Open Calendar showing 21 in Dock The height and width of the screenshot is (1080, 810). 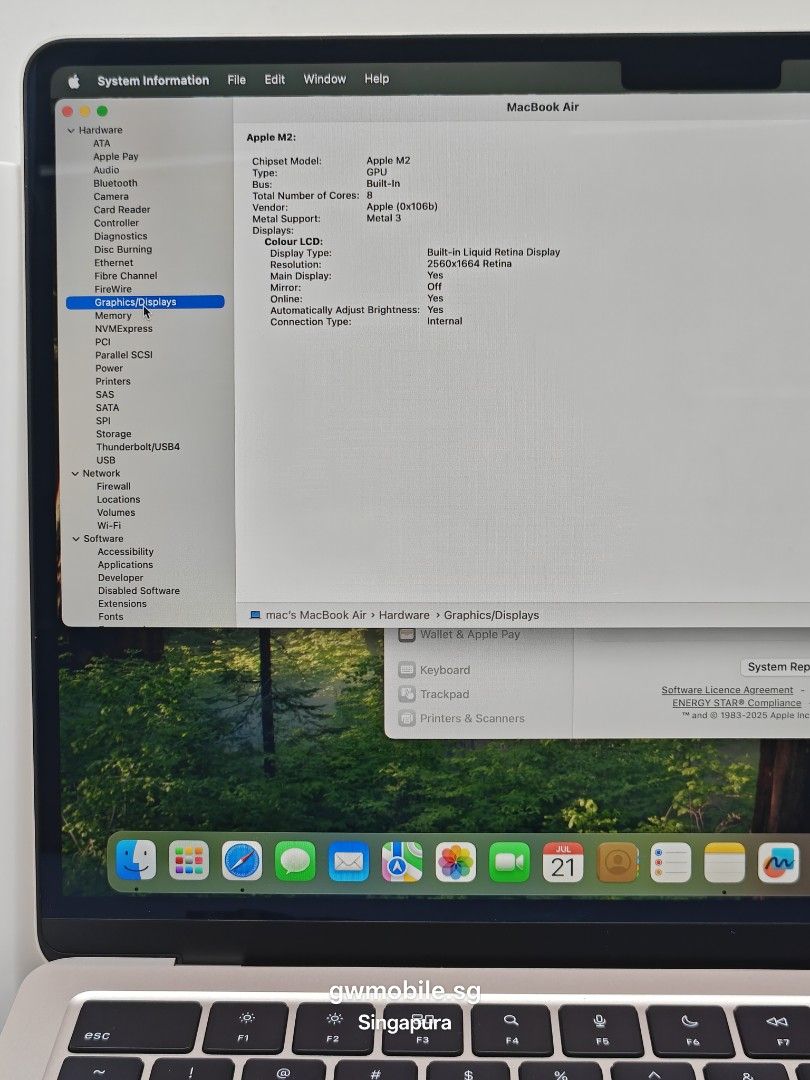[x=563, y=862]
